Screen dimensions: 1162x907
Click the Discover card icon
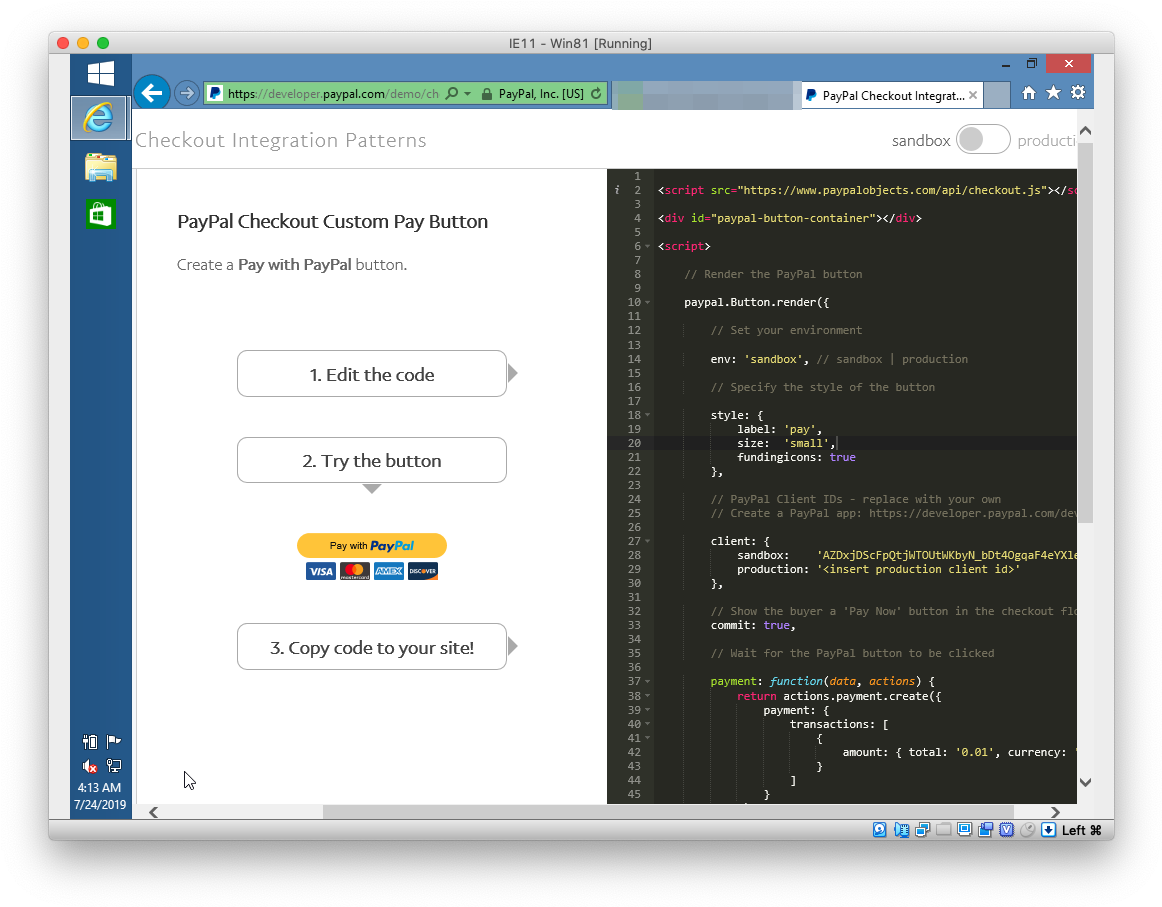tap(423, 571)
